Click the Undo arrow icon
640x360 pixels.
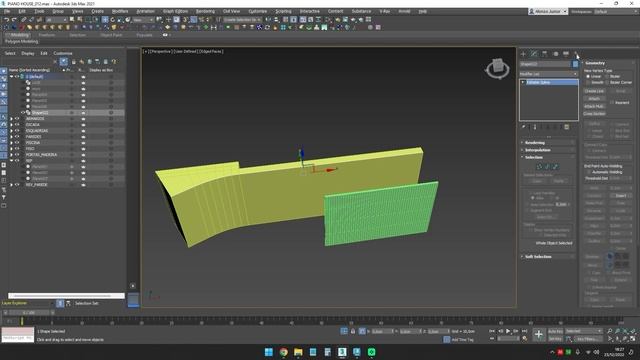[6, 20]
